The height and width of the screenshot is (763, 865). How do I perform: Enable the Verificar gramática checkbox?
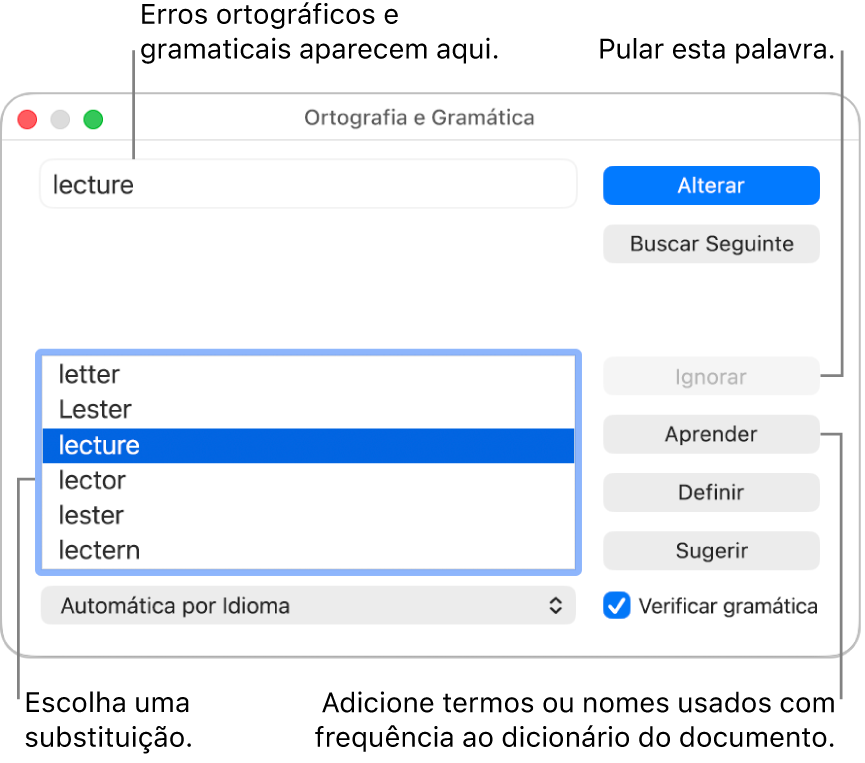(x=616, y=606)
